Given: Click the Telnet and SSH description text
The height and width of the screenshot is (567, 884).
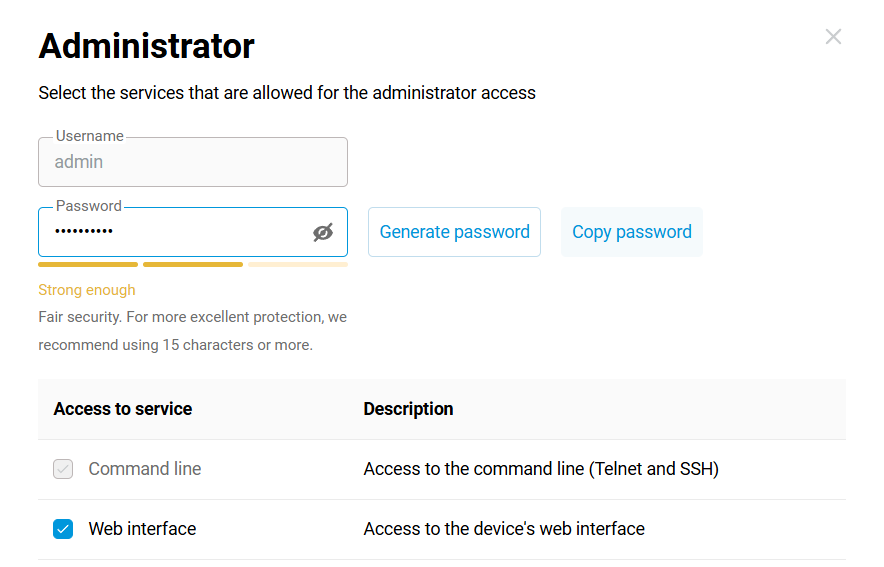Looking at the screenshot, I should pyautogui.click(x=541, y=469).
